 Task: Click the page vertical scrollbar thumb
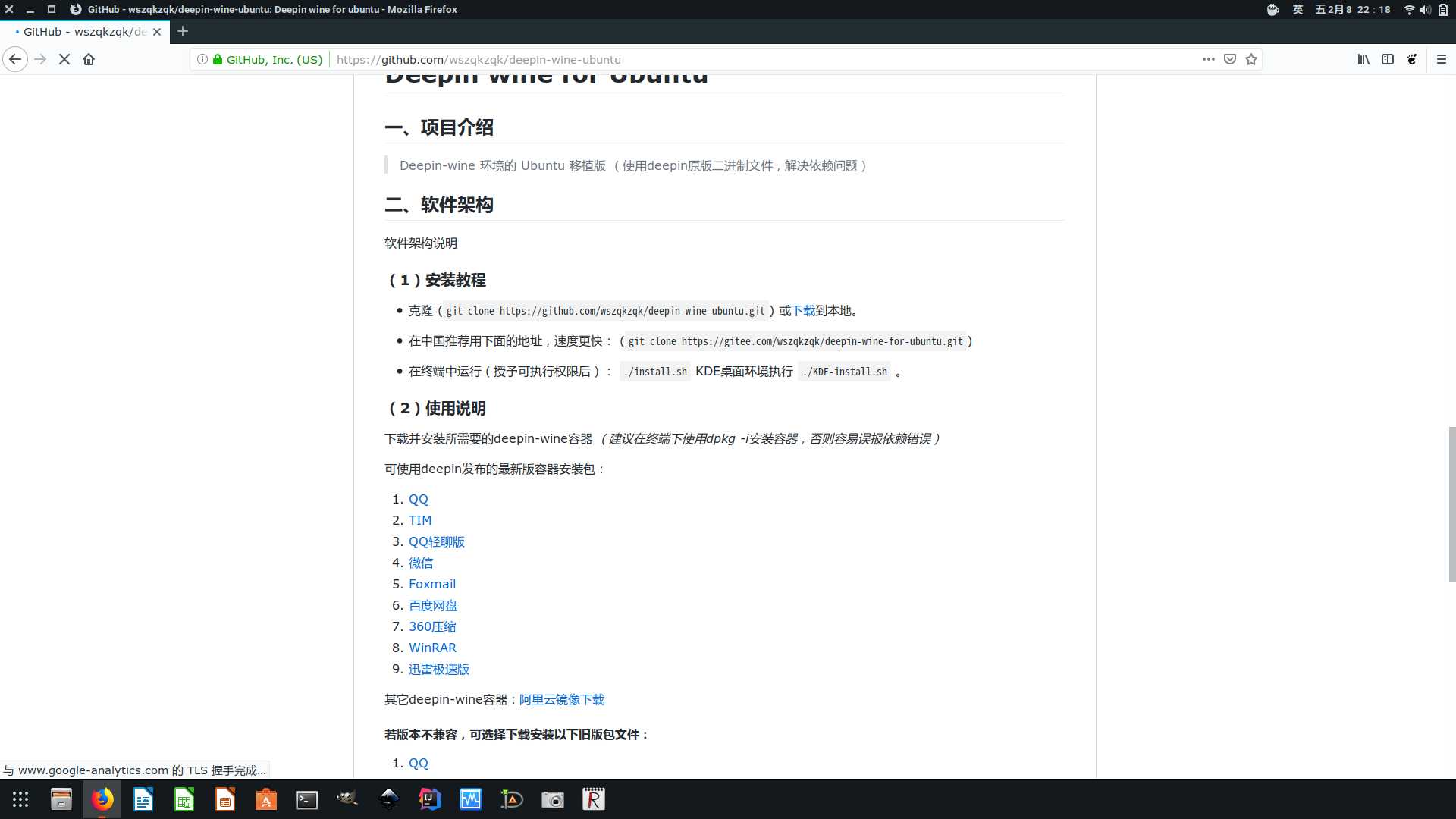point(1452,504)
